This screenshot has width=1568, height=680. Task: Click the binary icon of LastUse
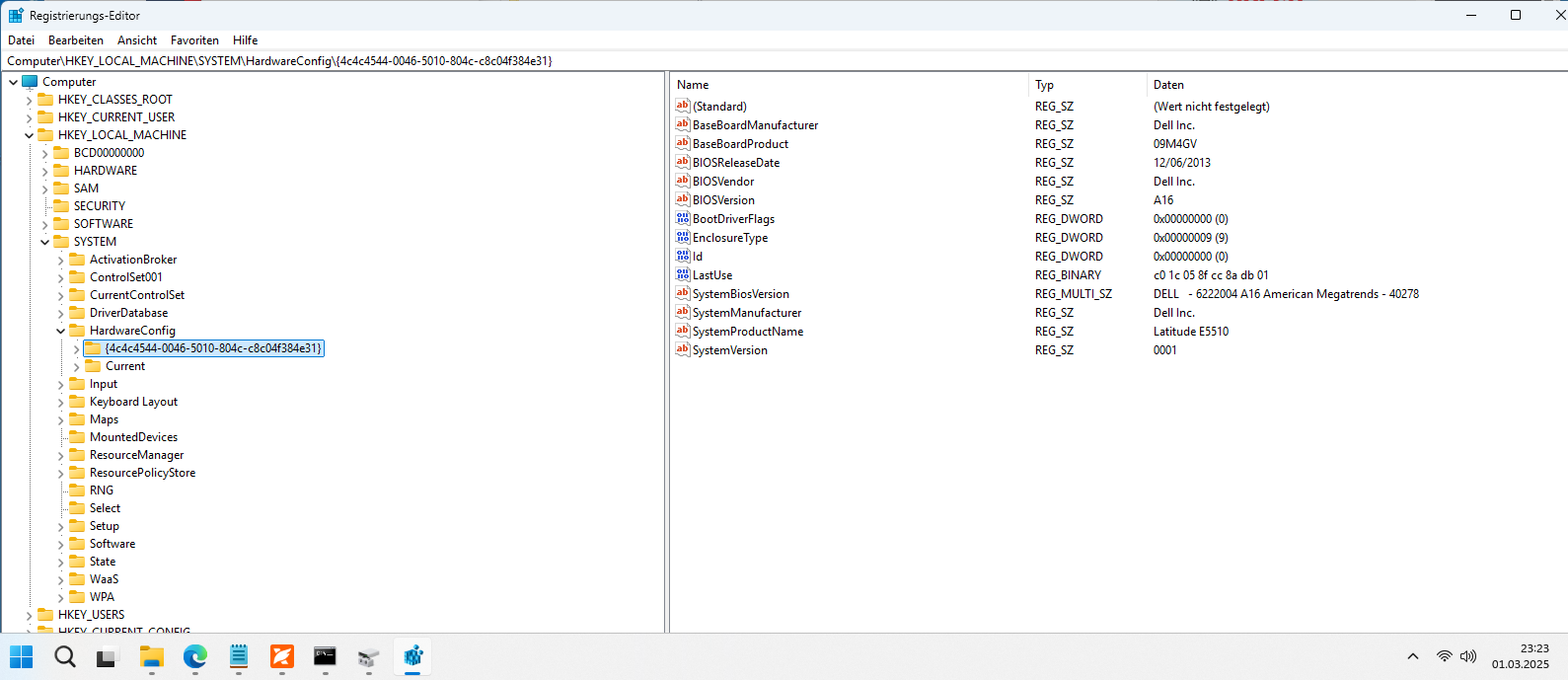pos(683,274)
